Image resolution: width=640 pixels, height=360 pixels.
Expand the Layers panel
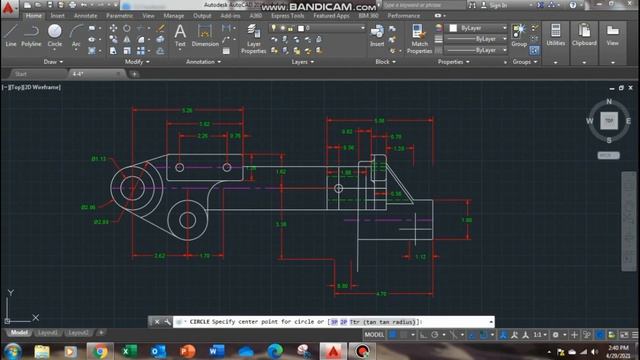[x=303, y=62]
